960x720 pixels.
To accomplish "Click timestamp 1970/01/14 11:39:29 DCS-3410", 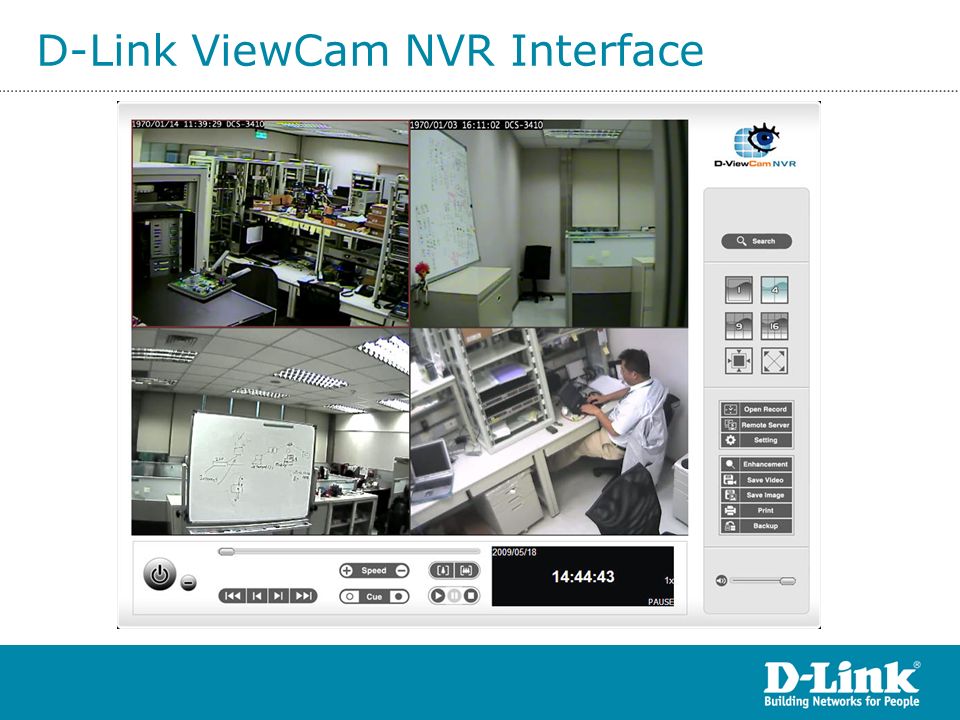I will click(x=198, y=124).
